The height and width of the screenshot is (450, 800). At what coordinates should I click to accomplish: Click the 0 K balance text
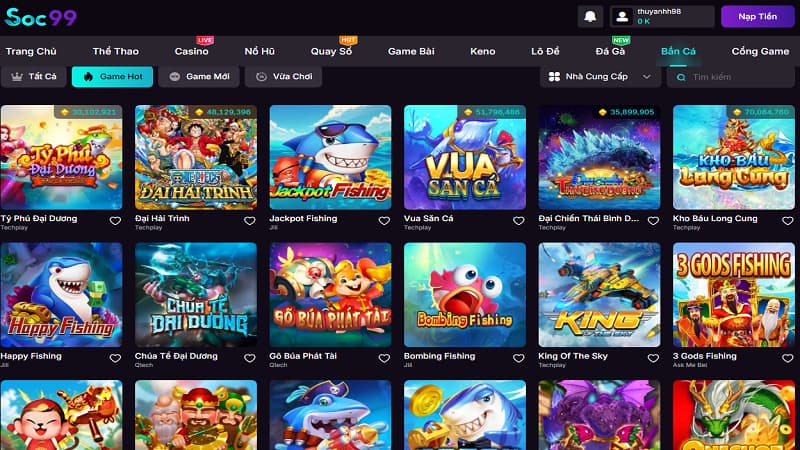[643, 21]
